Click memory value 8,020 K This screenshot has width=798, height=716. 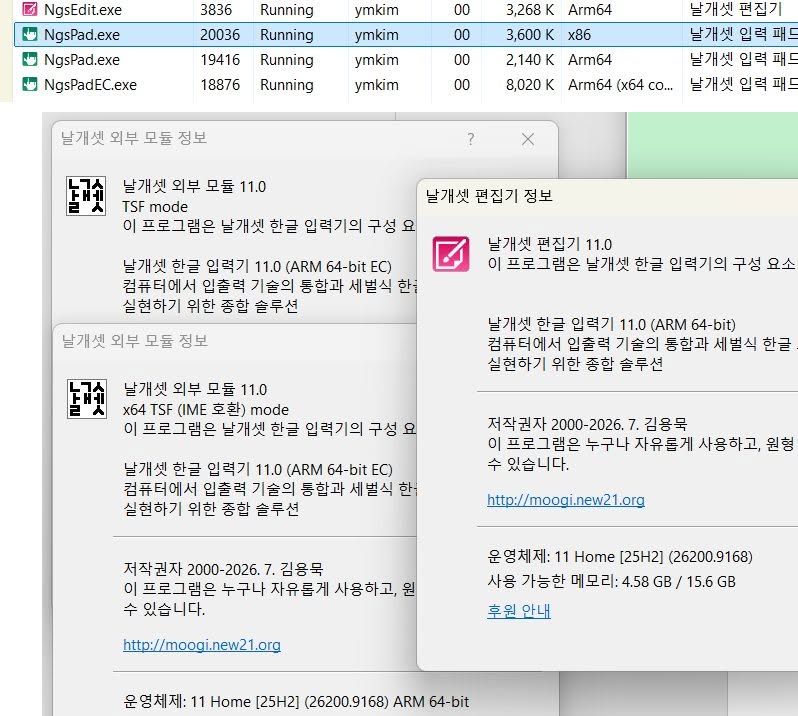529,84
